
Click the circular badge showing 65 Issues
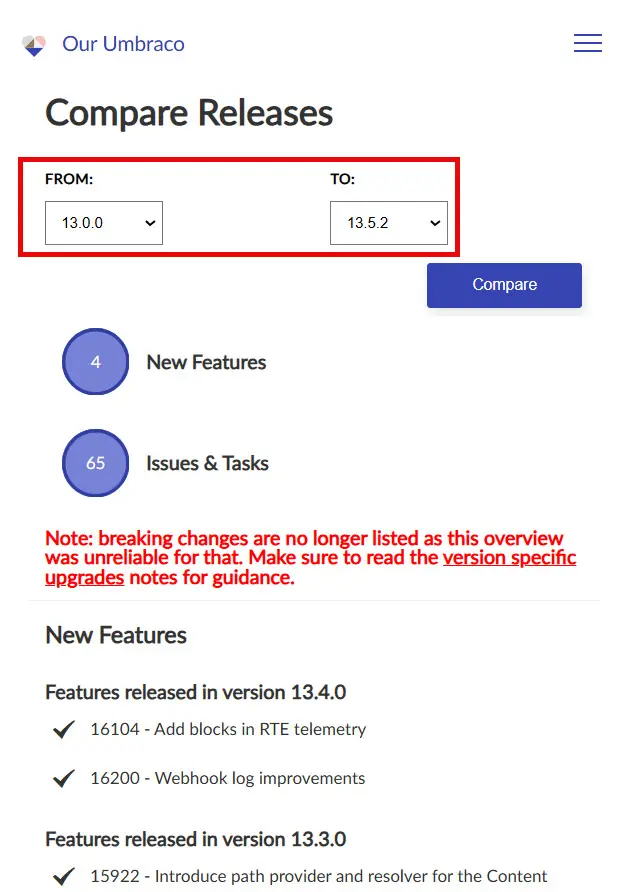coord(95,463)
